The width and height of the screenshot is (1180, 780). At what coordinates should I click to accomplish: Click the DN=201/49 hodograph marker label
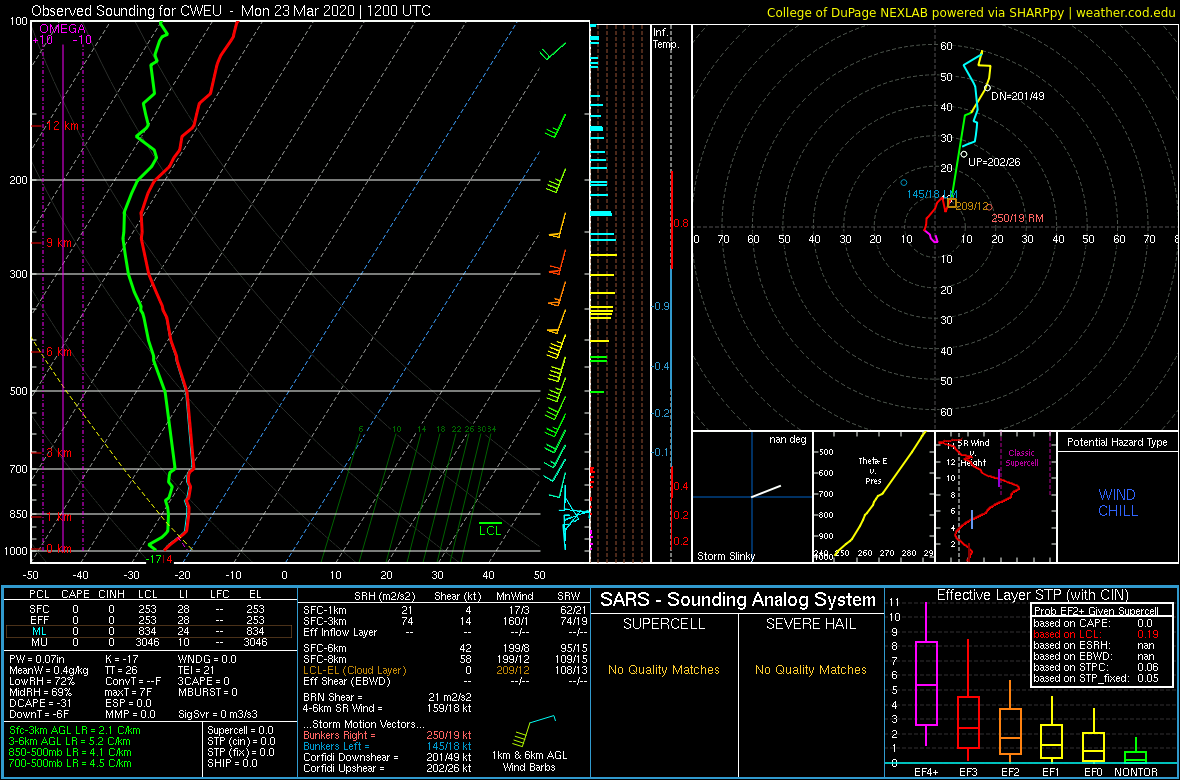(1017, 96)
